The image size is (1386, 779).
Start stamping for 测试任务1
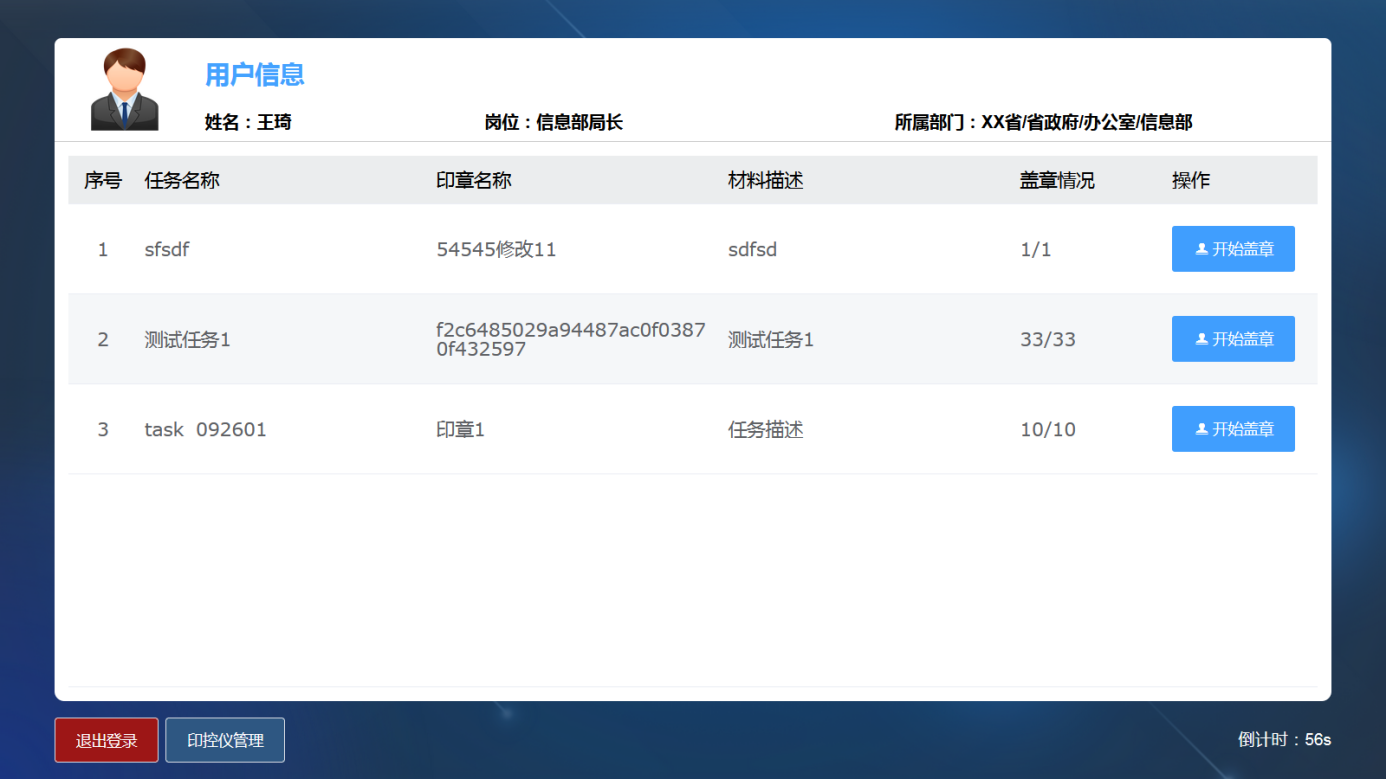1233,339
